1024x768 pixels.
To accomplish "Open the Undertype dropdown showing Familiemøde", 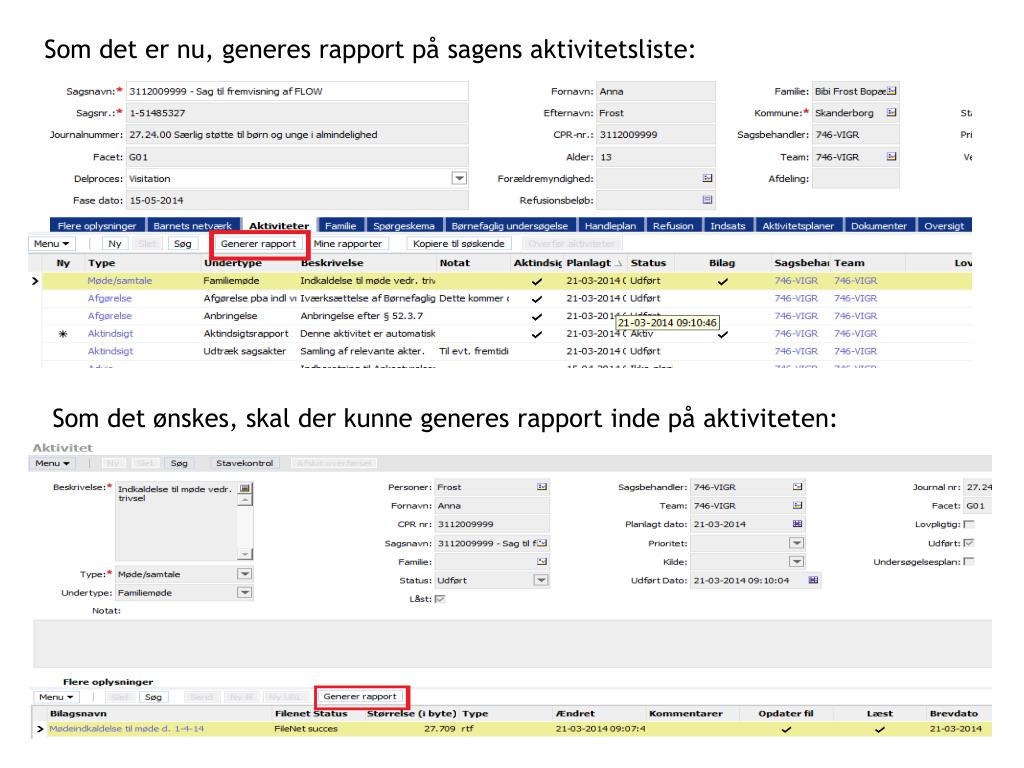I will [245, 593].
